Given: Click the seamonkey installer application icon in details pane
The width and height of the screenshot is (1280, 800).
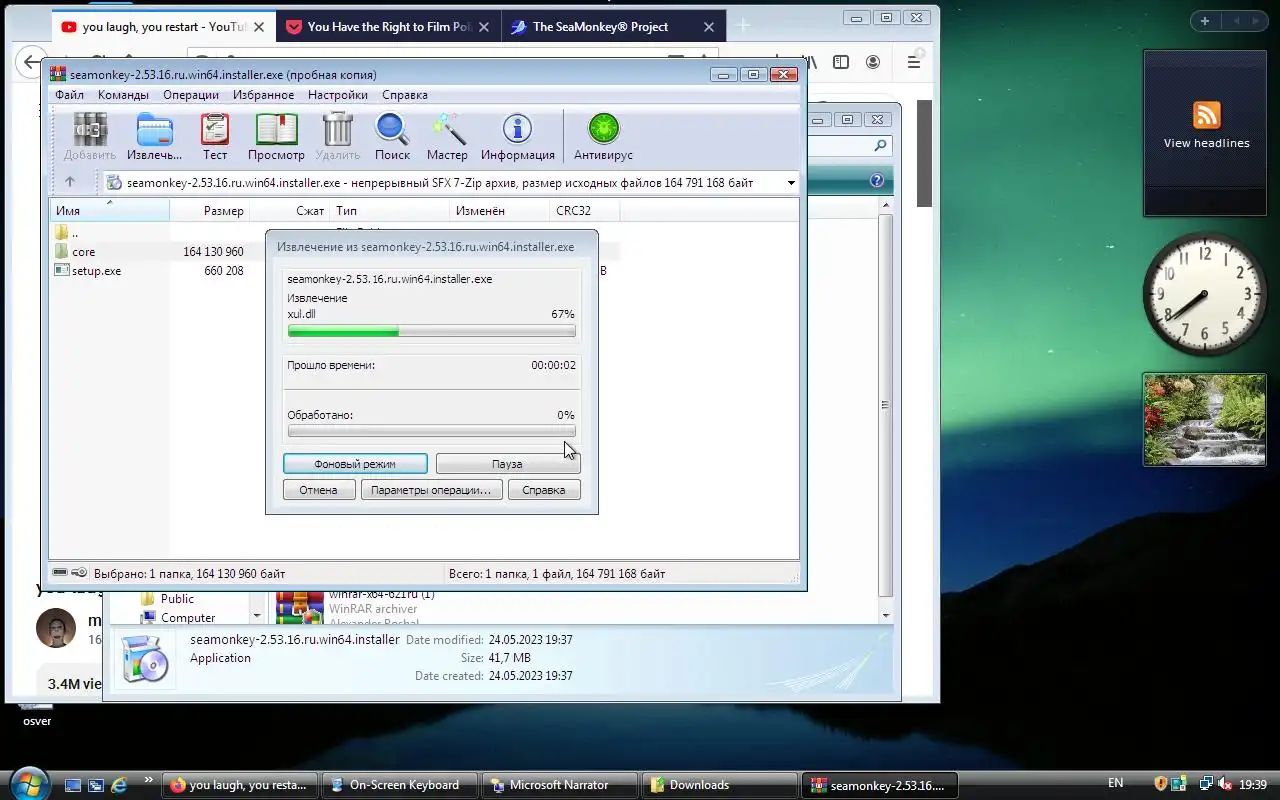Looking at the screenshot, I should [x=144, y=659].
